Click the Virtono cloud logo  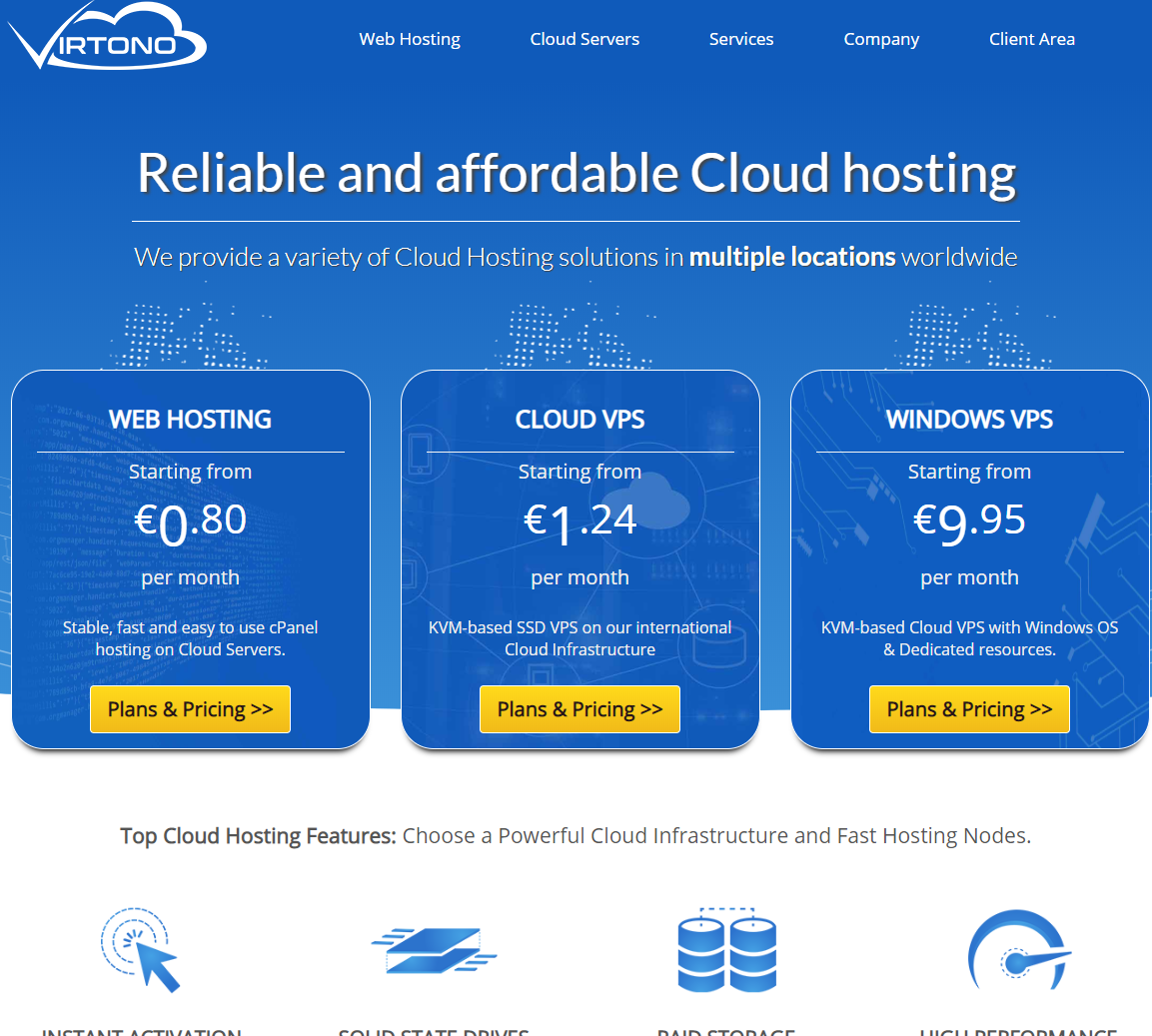107,35
